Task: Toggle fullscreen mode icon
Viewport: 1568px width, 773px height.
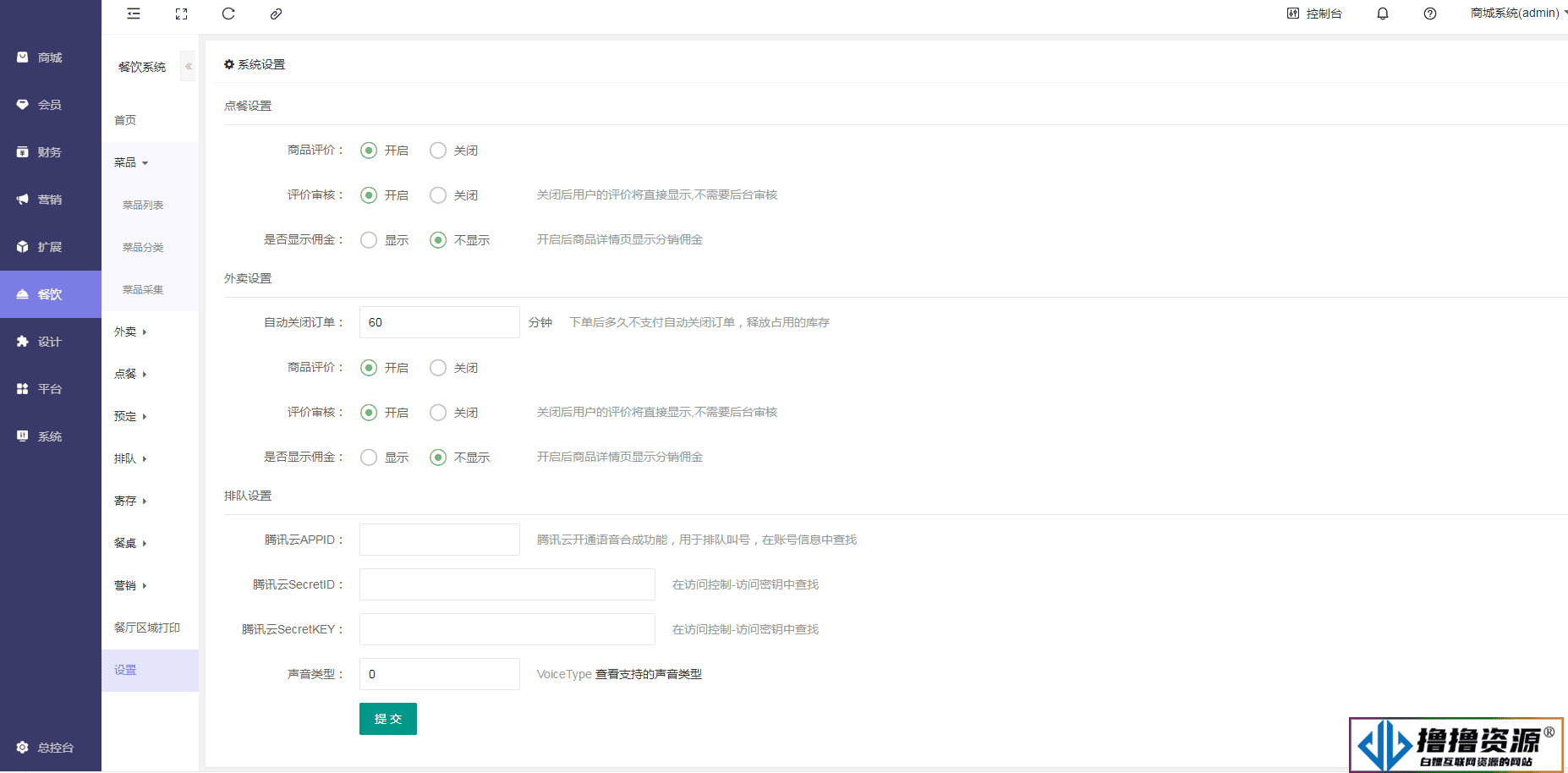Action: click(x=181, y=14)
